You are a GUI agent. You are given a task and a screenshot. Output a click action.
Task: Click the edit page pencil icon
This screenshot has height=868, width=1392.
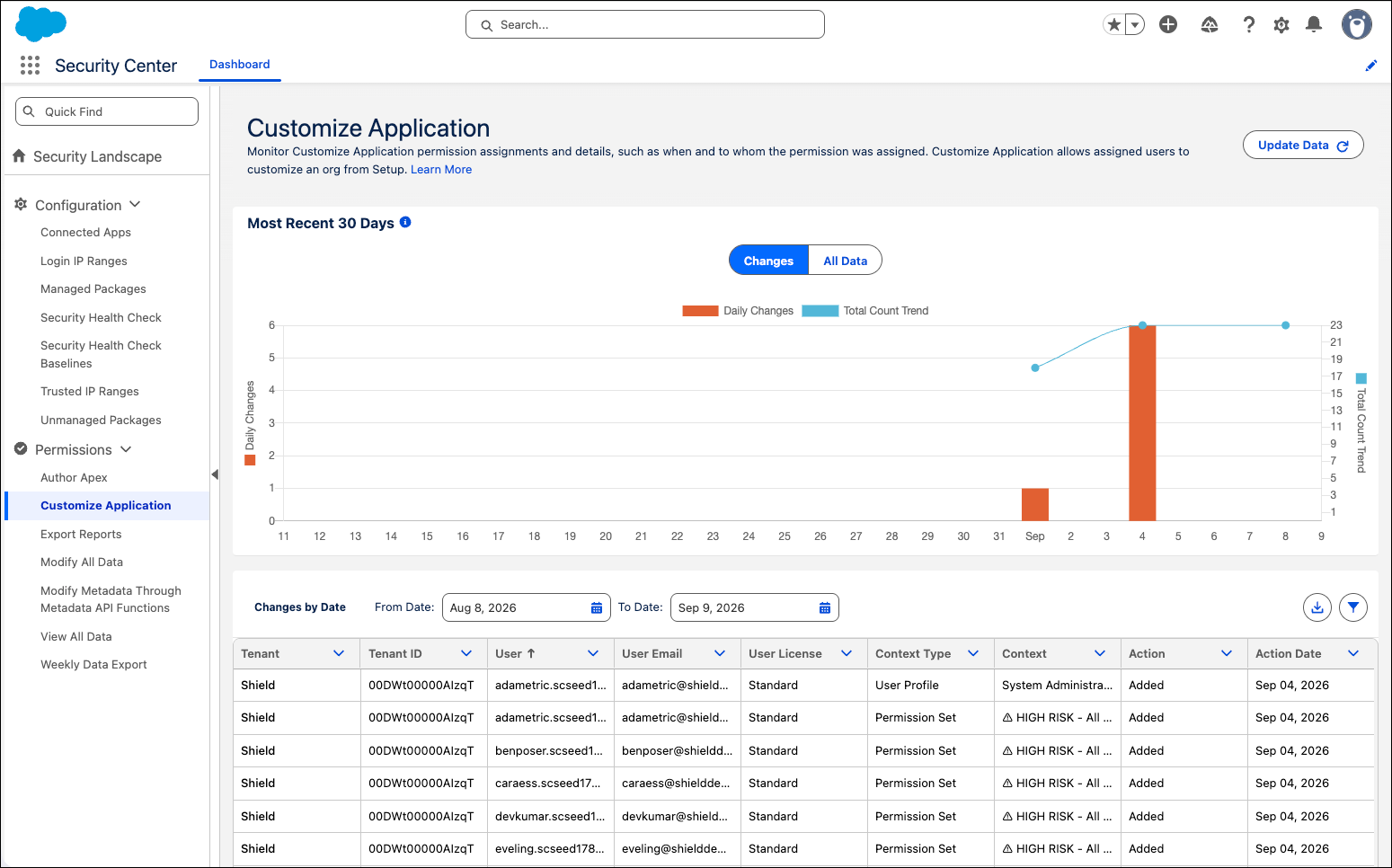(1371, 66)
